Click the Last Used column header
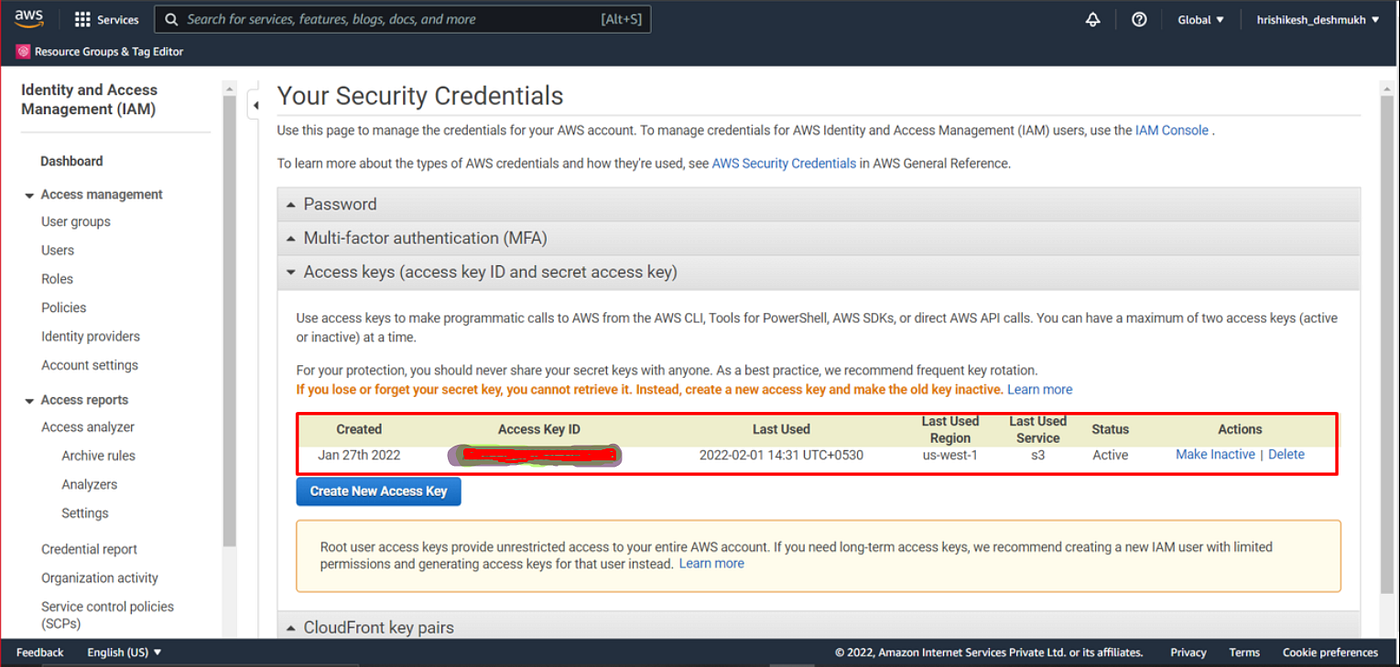Viewport: 1400px width, 667px height. click(781, 429)
